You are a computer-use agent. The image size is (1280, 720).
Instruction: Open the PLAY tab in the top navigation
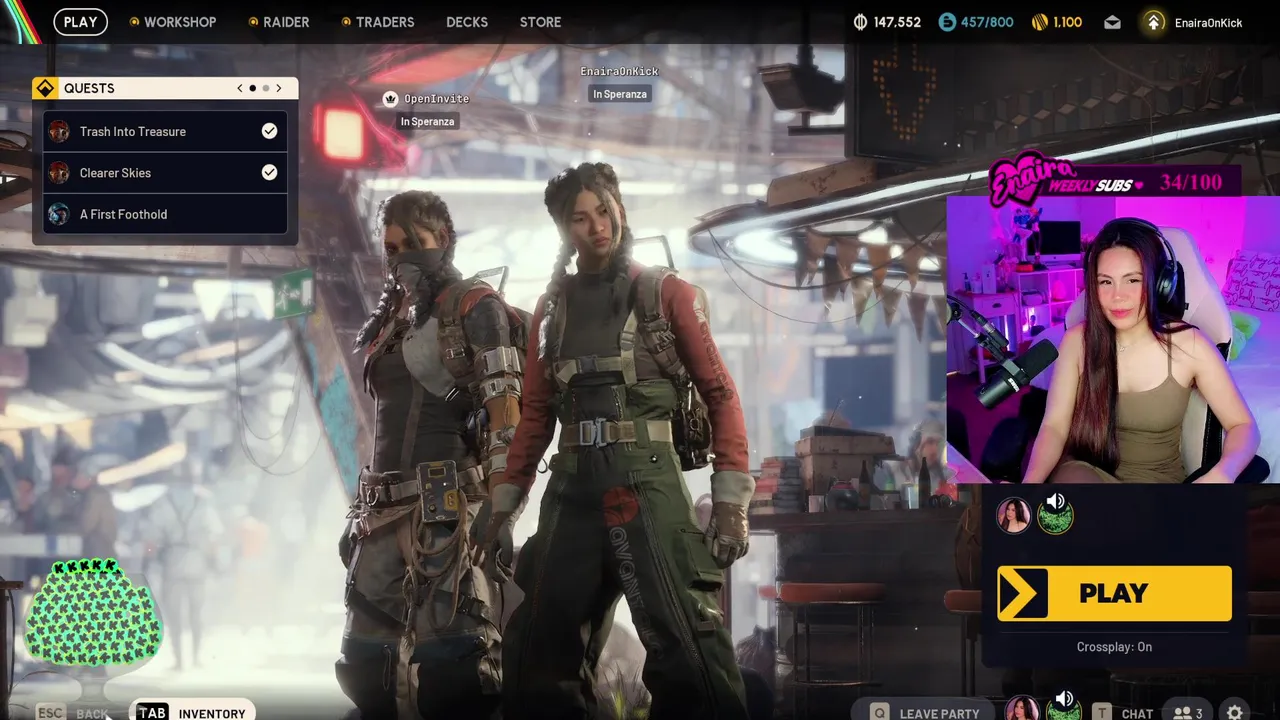(80, 22)
